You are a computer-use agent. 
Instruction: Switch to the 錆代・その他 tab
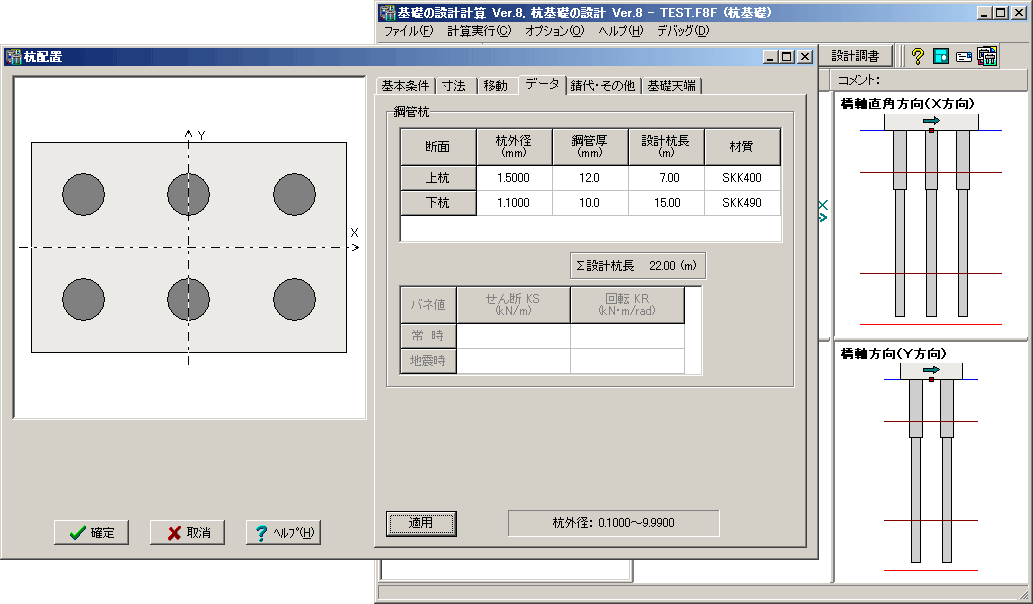[x=603, y=86]
